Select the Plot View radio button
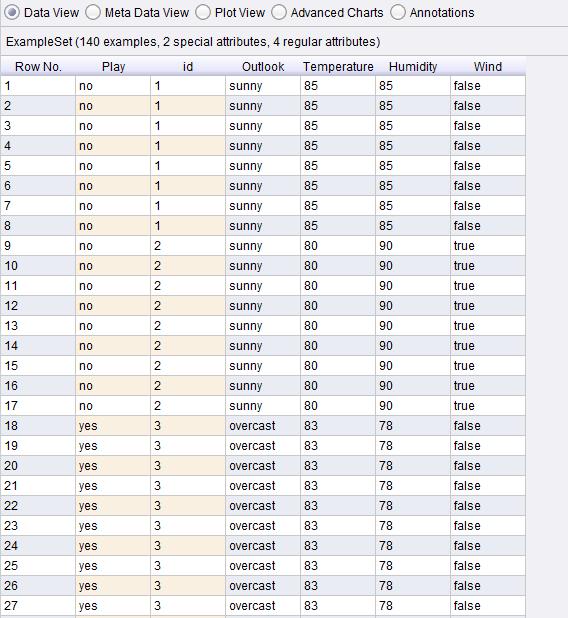Image resolution: width=568 pixels, height=618 pixels. point(230,13)
